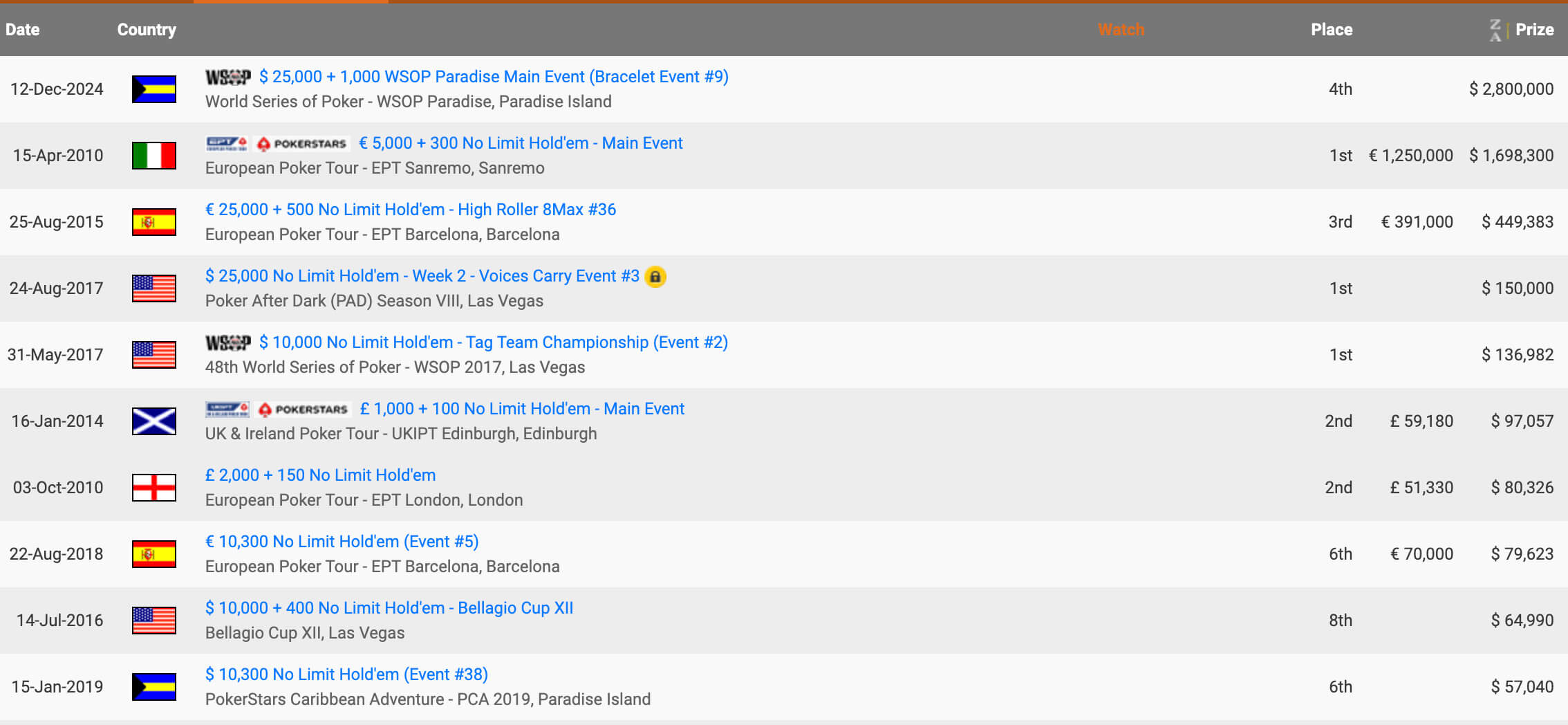Image resolution: width=1568 pixels, height=725 pixels.
Task: Click the orange Watch column header
Action: point(1121,30)
